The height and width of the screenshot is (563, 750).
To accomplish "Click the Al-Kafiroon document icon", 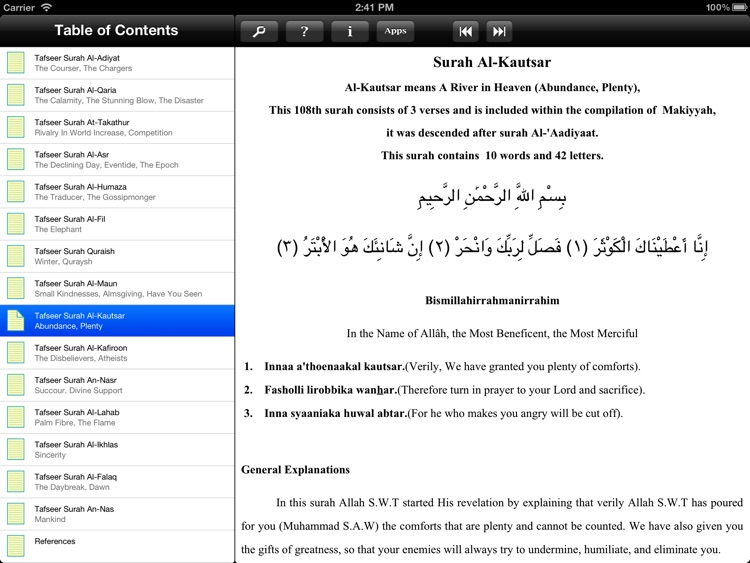I will pos(16,353).
